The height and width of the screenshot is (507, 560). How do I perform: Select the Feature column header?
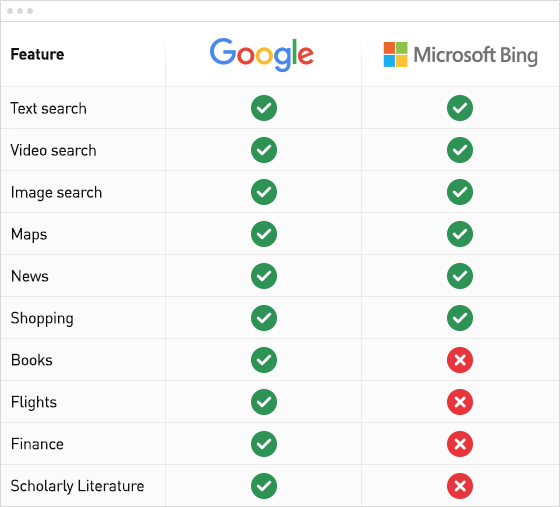pos(38,54)
